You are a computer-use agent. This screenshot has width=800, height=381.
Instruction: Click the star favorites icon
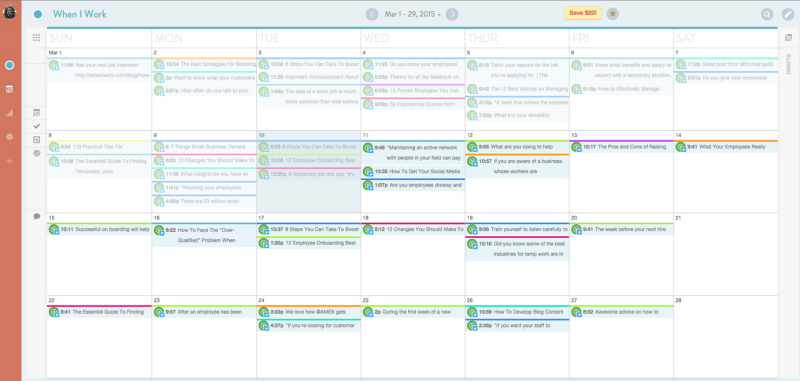tap(613, 14)
